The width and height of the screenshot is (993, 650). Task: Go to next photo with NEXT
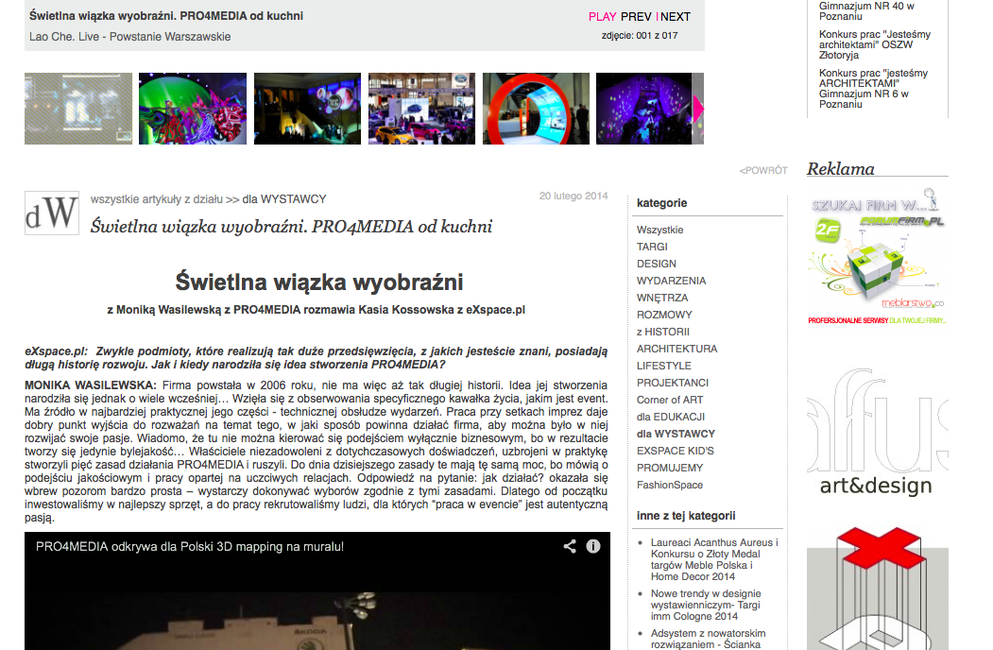pyautogui.click(x=675, y=16)
